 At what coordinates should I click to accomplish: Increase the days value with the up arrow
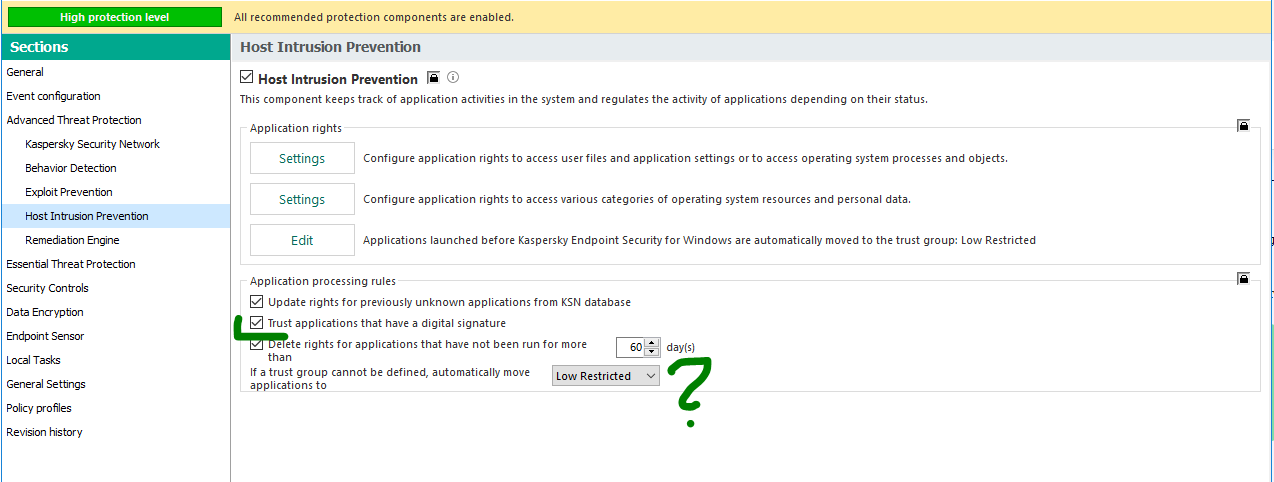652,343
